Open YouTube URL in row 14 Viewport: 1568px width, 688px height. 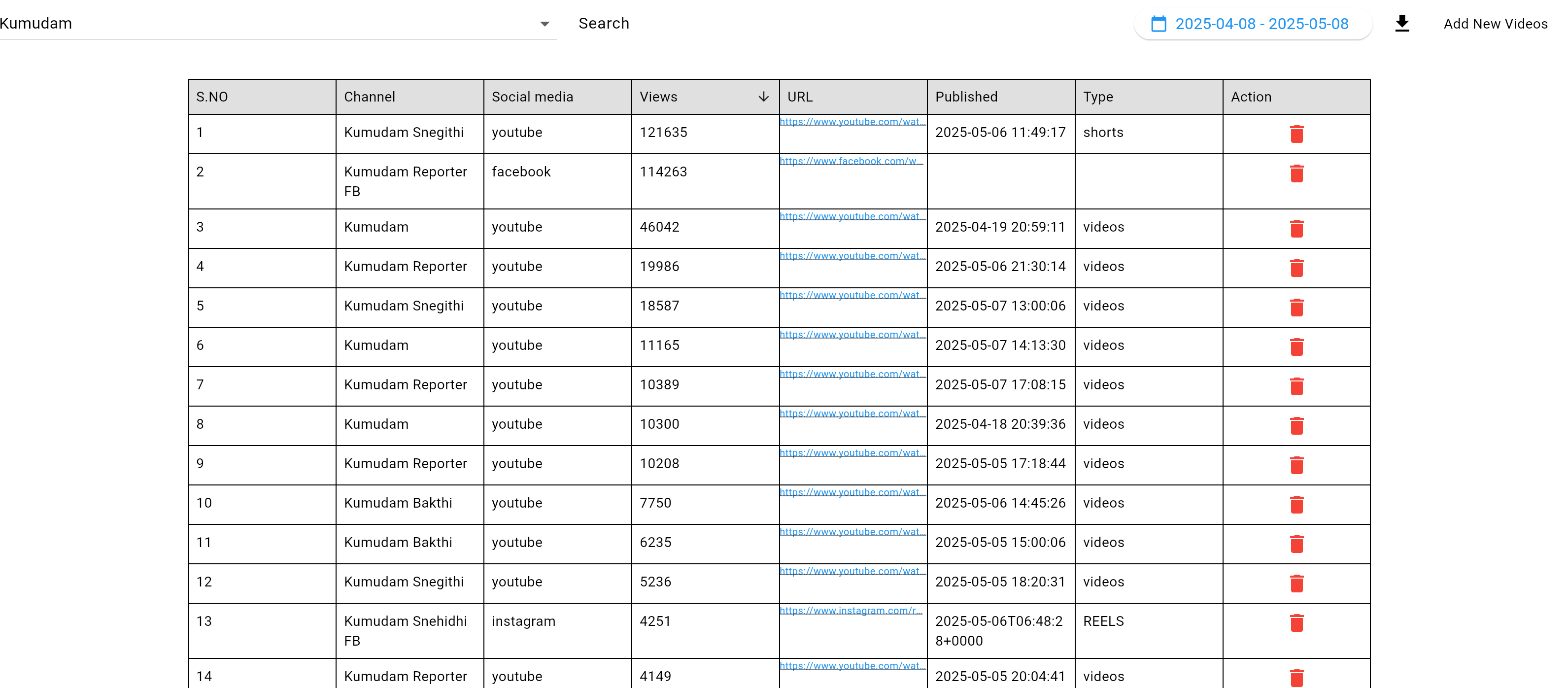[x=852, y=665]
